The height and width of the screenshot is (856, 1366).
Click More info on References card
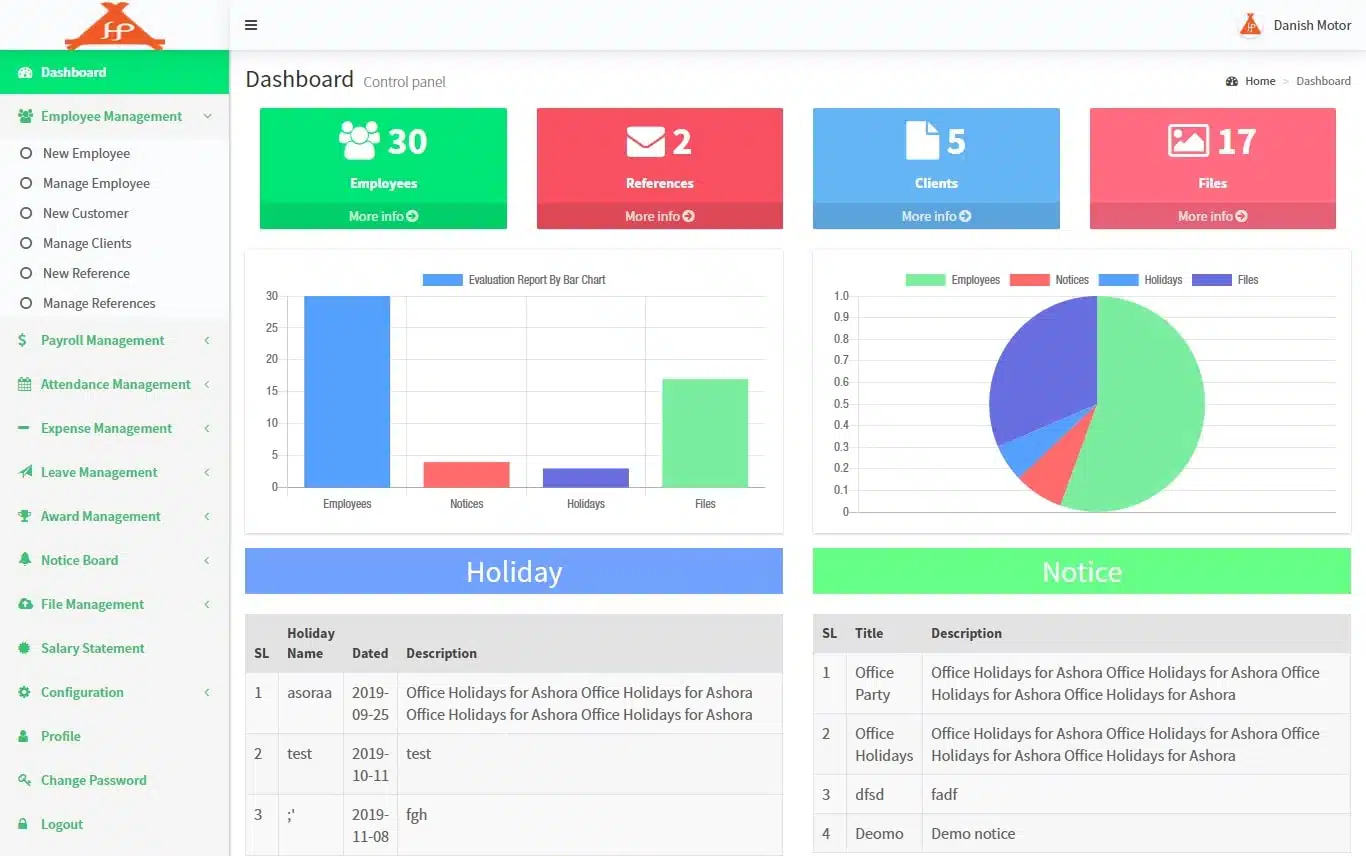coord(660,216)
